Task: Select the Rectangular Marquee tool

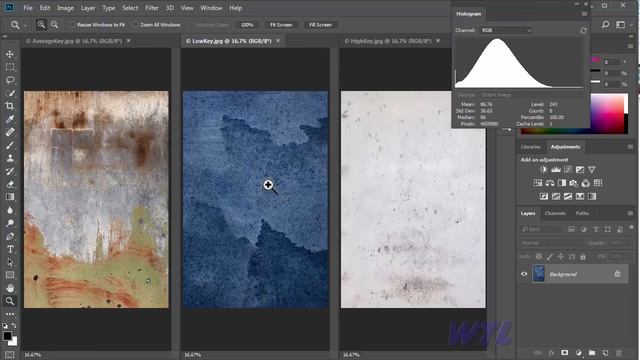Action: click(10, 67)
